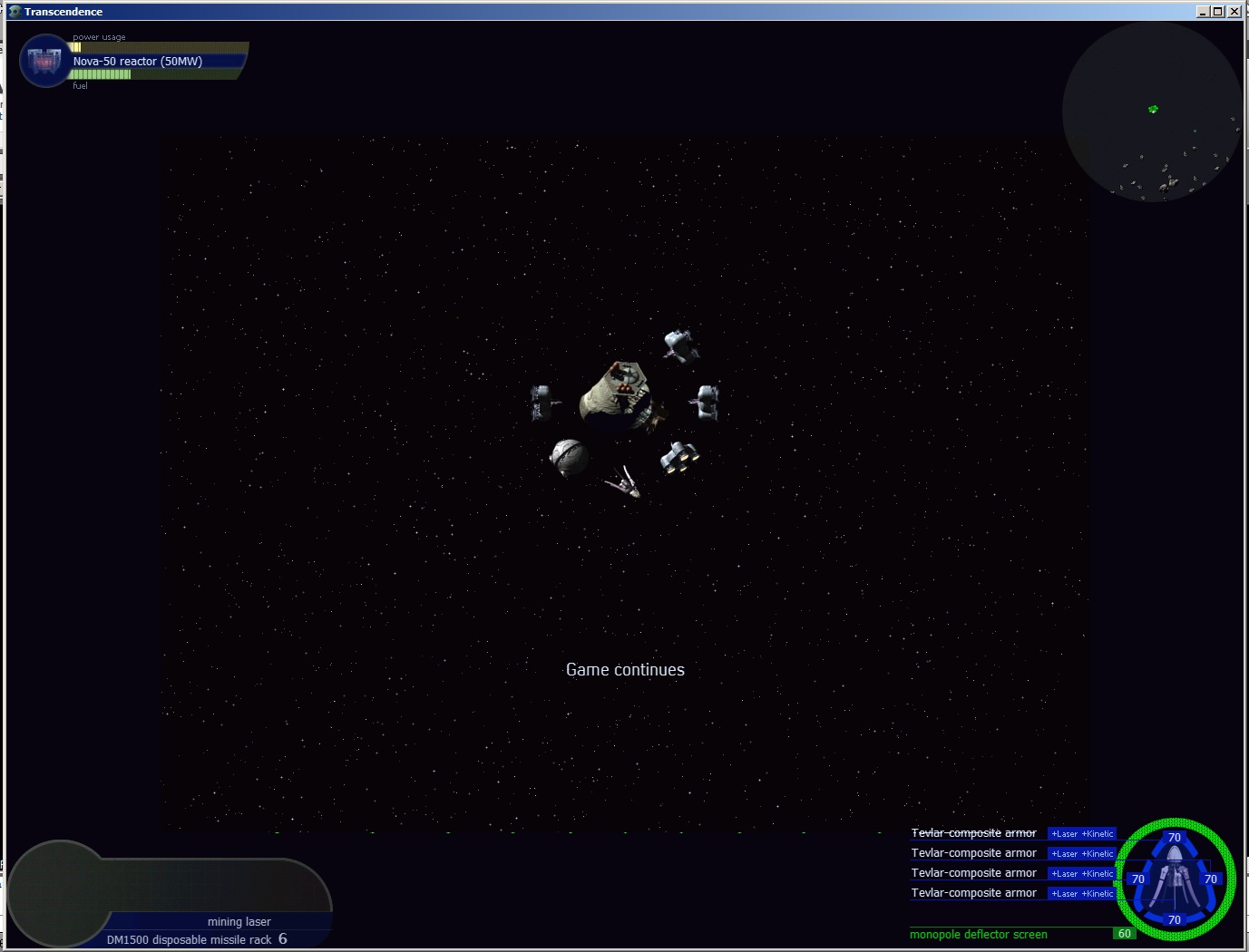Click the Nova-50 reactor emblem icon
Screen dimensions: 1249x952
[x=44, y=61]
